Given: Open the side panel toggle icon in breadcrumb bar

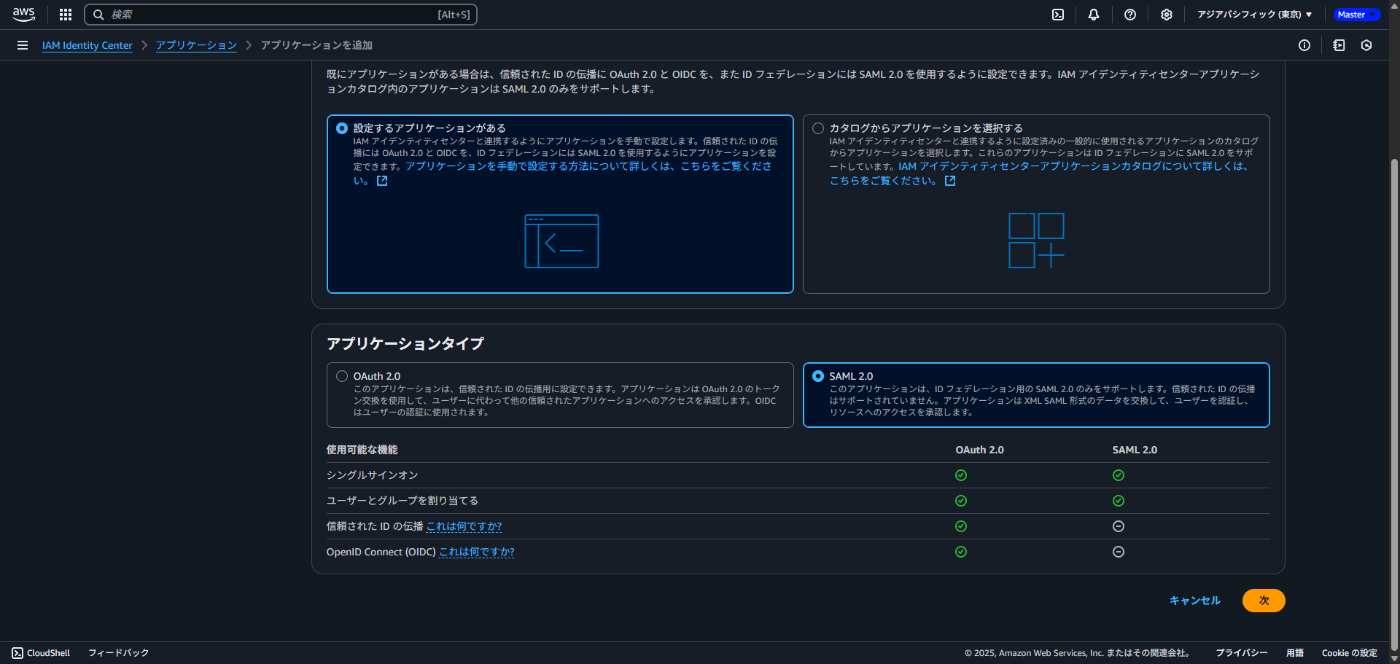Looking at the screenshot, I should (x=1339, y=45).
